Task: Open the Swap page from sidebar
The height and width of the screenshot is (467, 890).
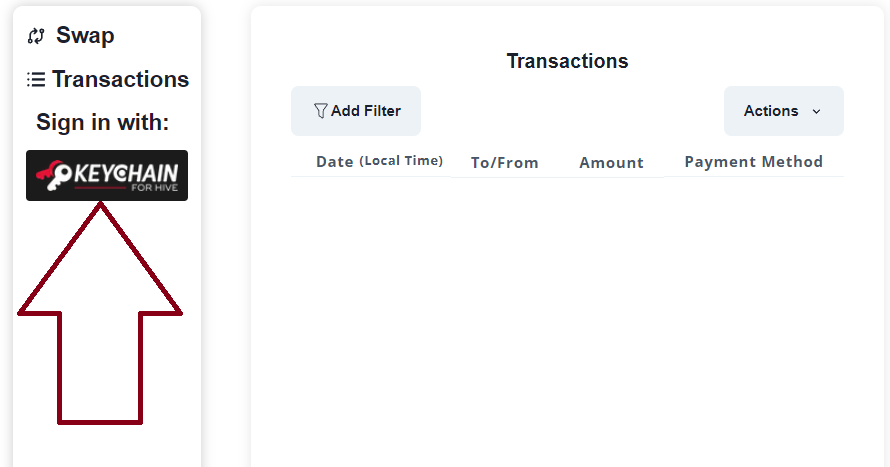Action: click(x=71, y=35)
